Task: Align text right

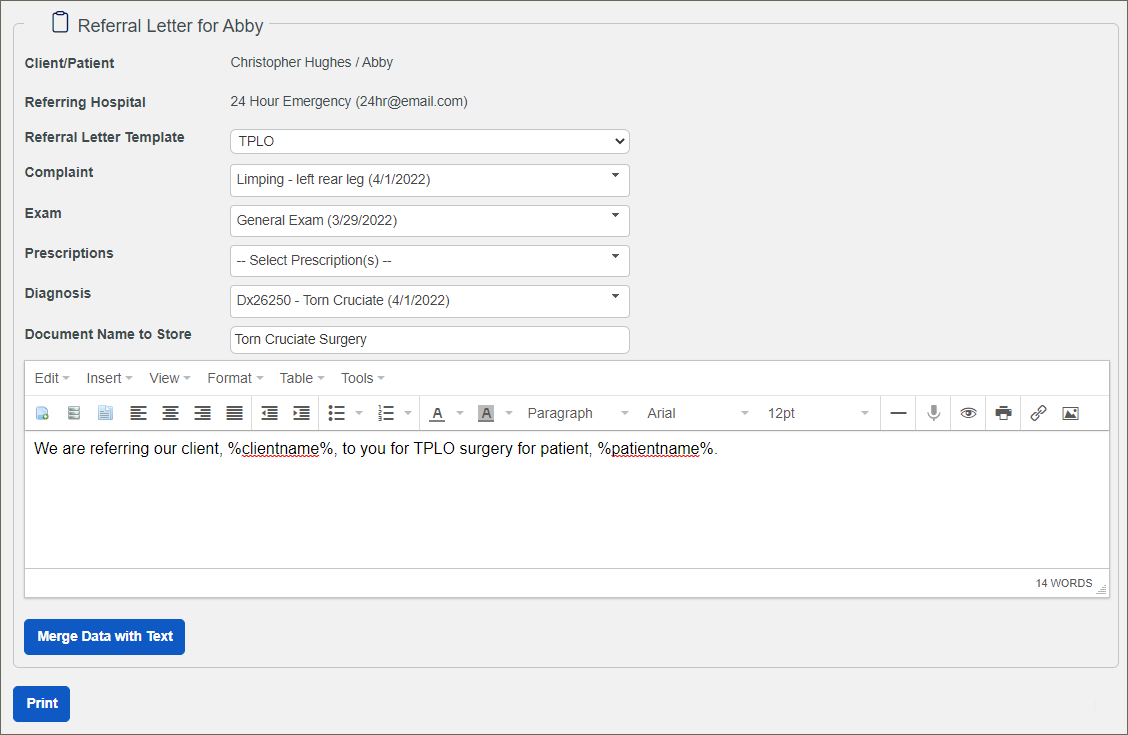Action: click(x=203, y=414)
